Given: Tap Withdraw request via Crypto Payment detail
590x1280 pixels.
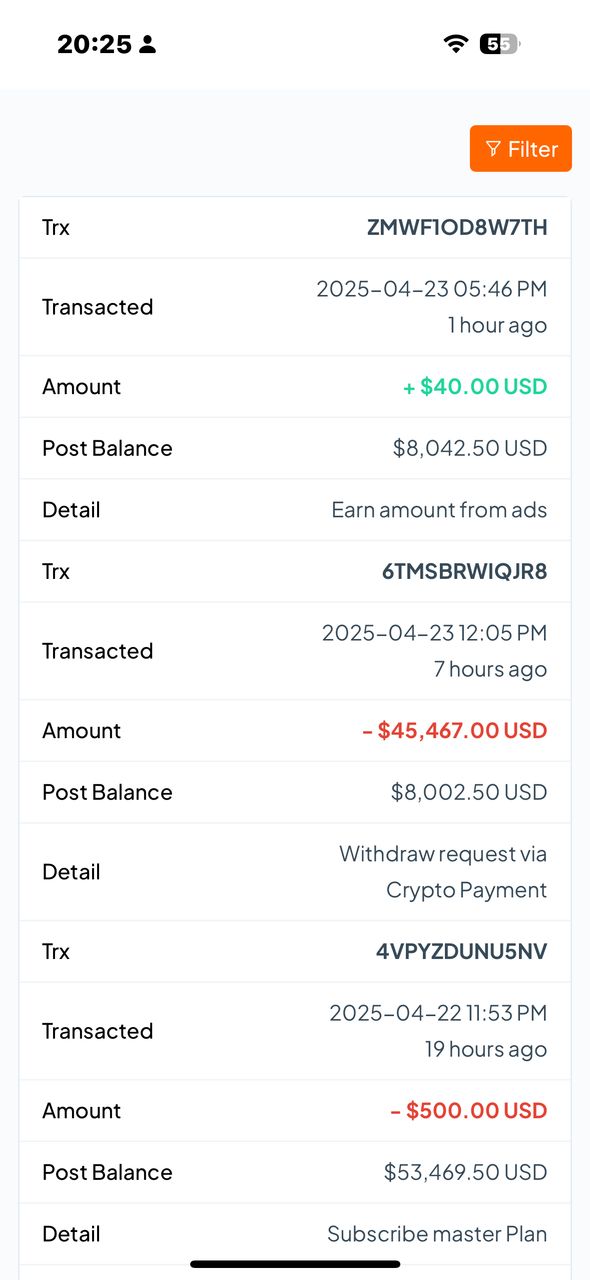Looking at the screenshot, I should [x=443, y=872].
